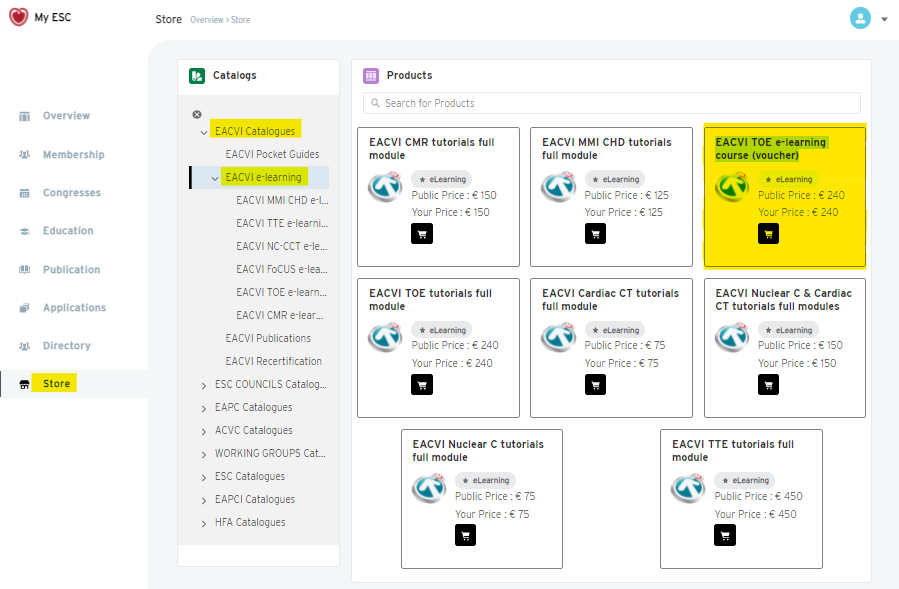Image resolution: width=899 pixels, height=589 pixels.
Task: Add EACVI MMI CHD tutorials to cart
Action: pos(595,233)
